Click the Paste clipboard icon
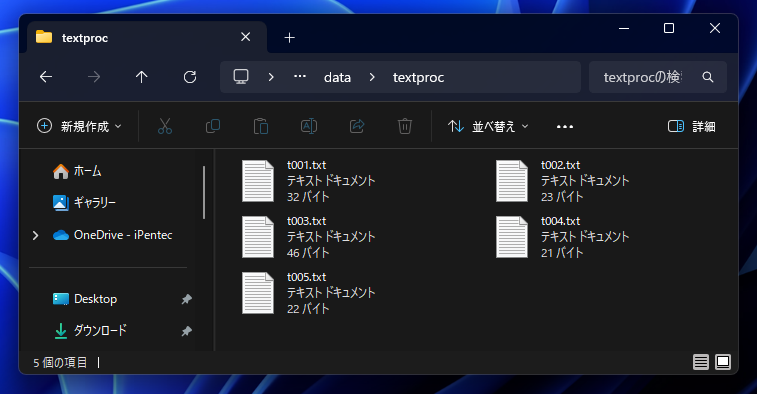 pyautogui.click(x=261, y=127)
